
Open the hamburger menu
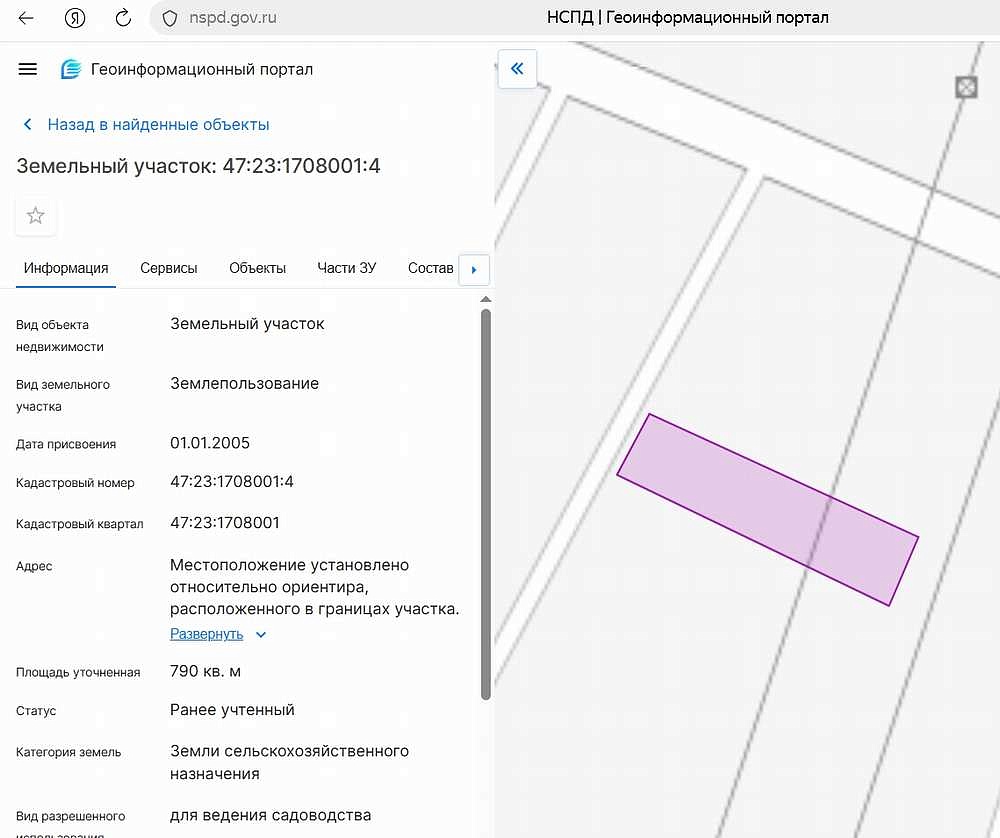tap(27, 69)
